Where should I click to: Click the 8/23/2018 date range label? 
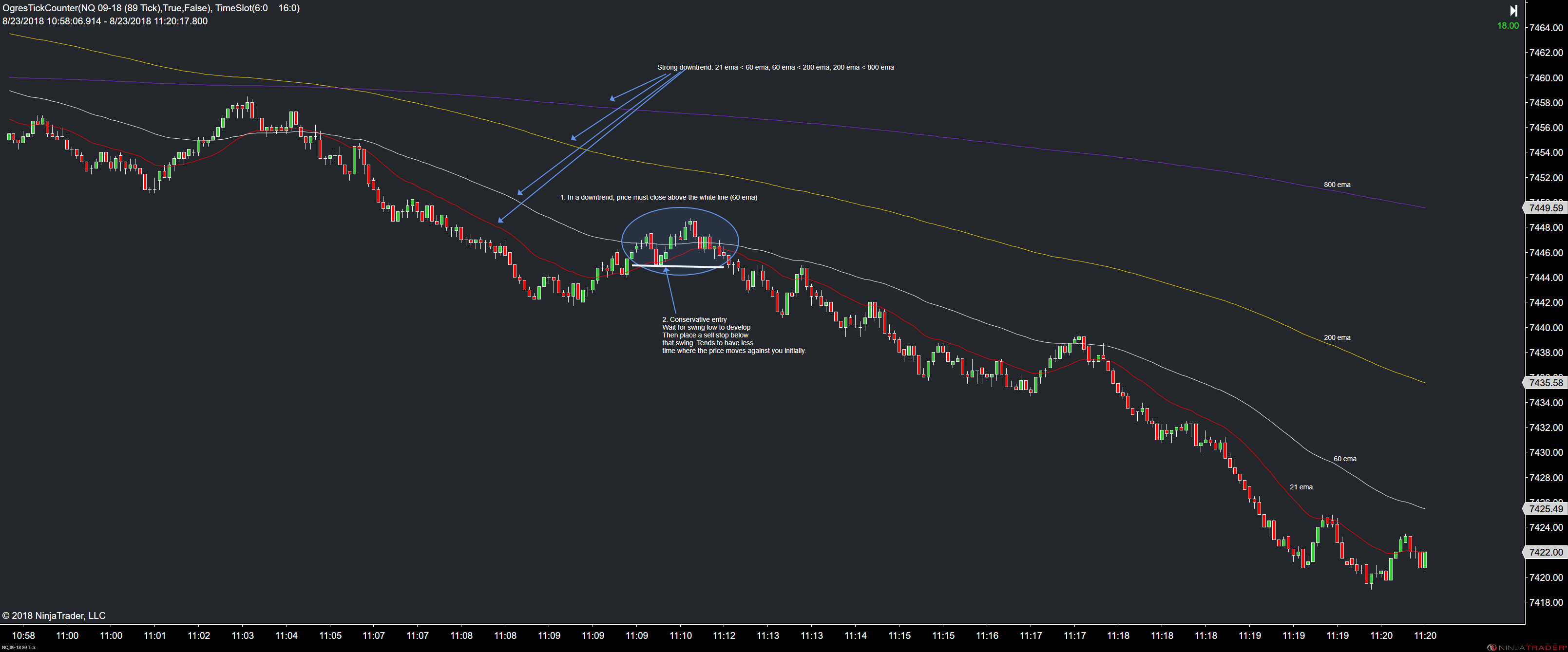pyautogui.click(x=105, y=21)
